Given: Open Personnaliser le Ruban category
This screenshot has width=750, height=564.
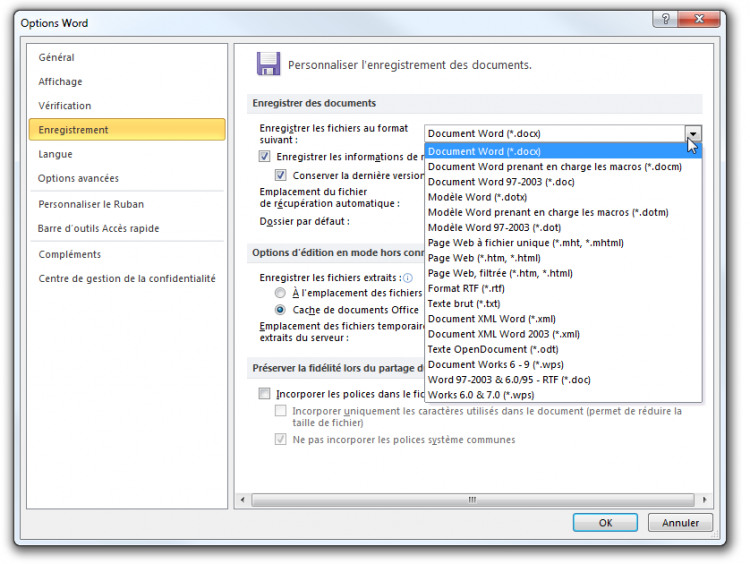Looking at the screenshot, I should point(127,204).
